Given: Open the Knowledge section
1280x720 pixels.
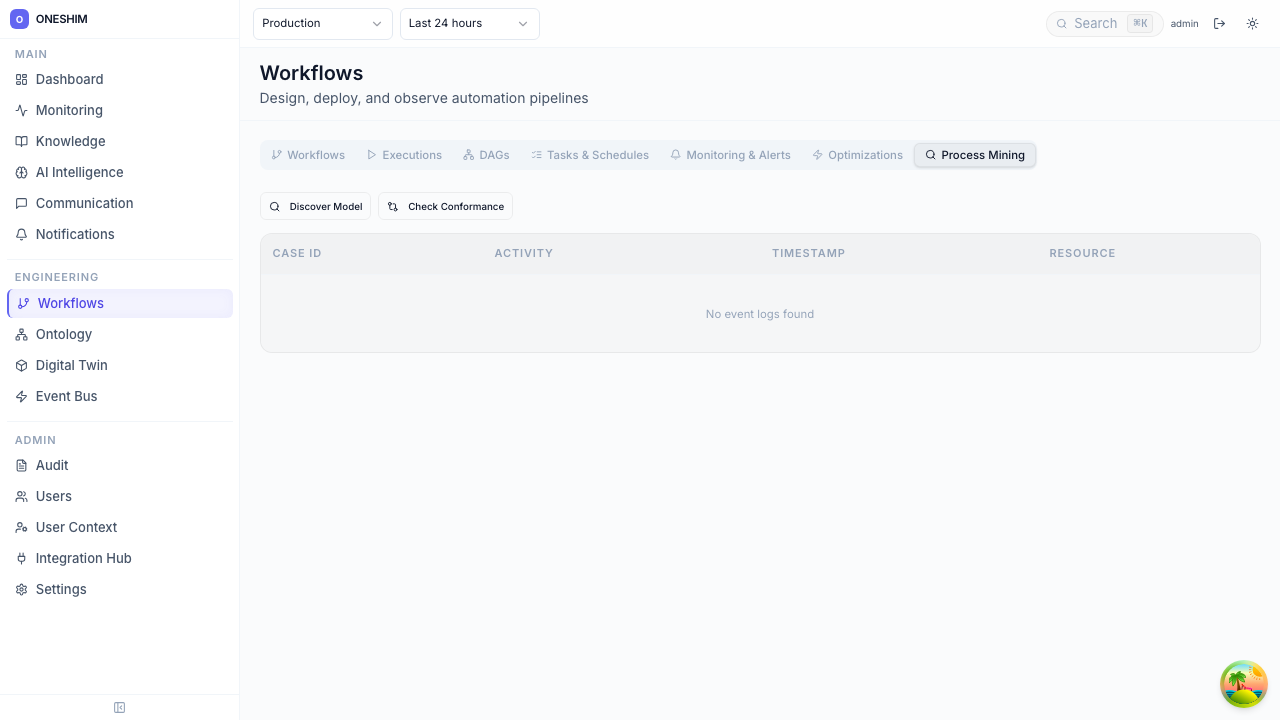Looking at the screenshot, I should point(70,141).
